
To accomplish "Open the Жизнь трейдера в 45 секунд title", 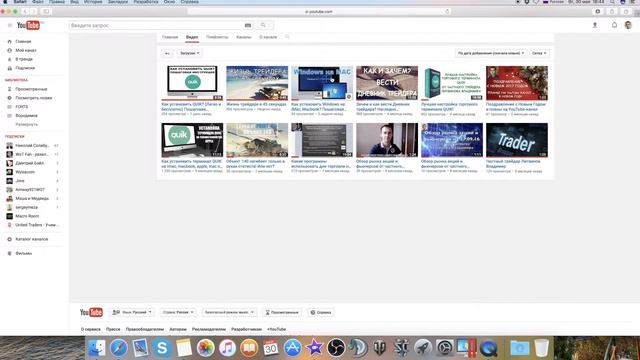I will (x=256, y=104).
